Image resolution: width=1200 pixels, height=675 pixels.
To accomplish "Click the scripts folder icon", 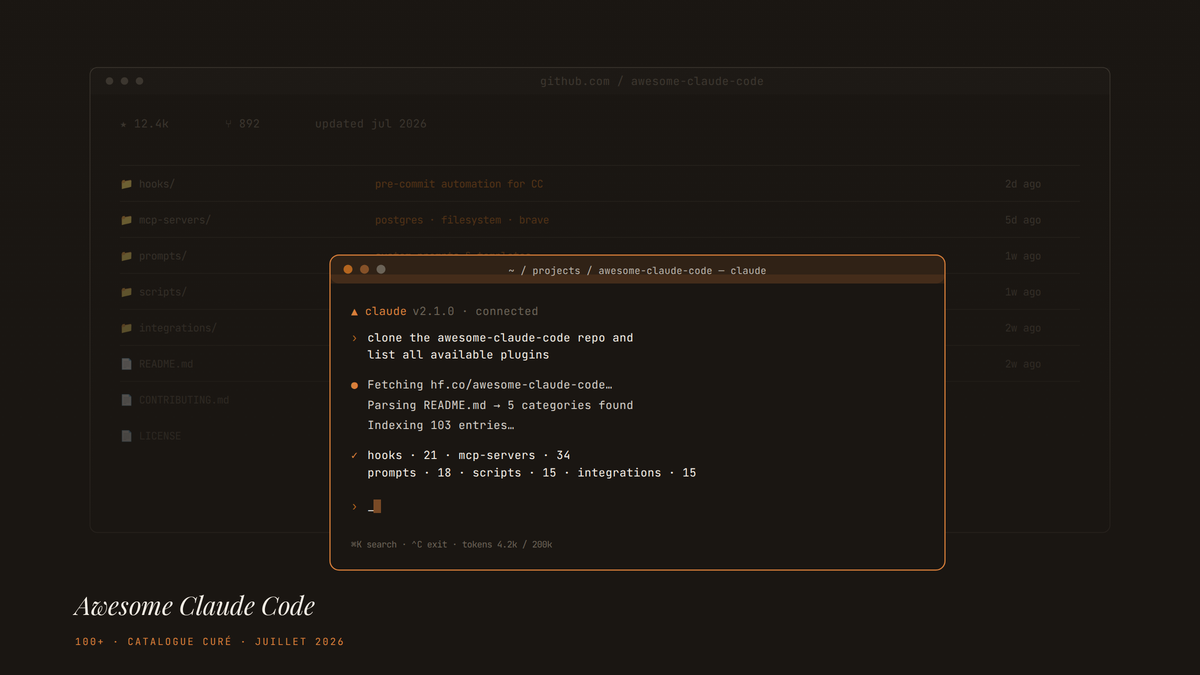I will (126, 292).
